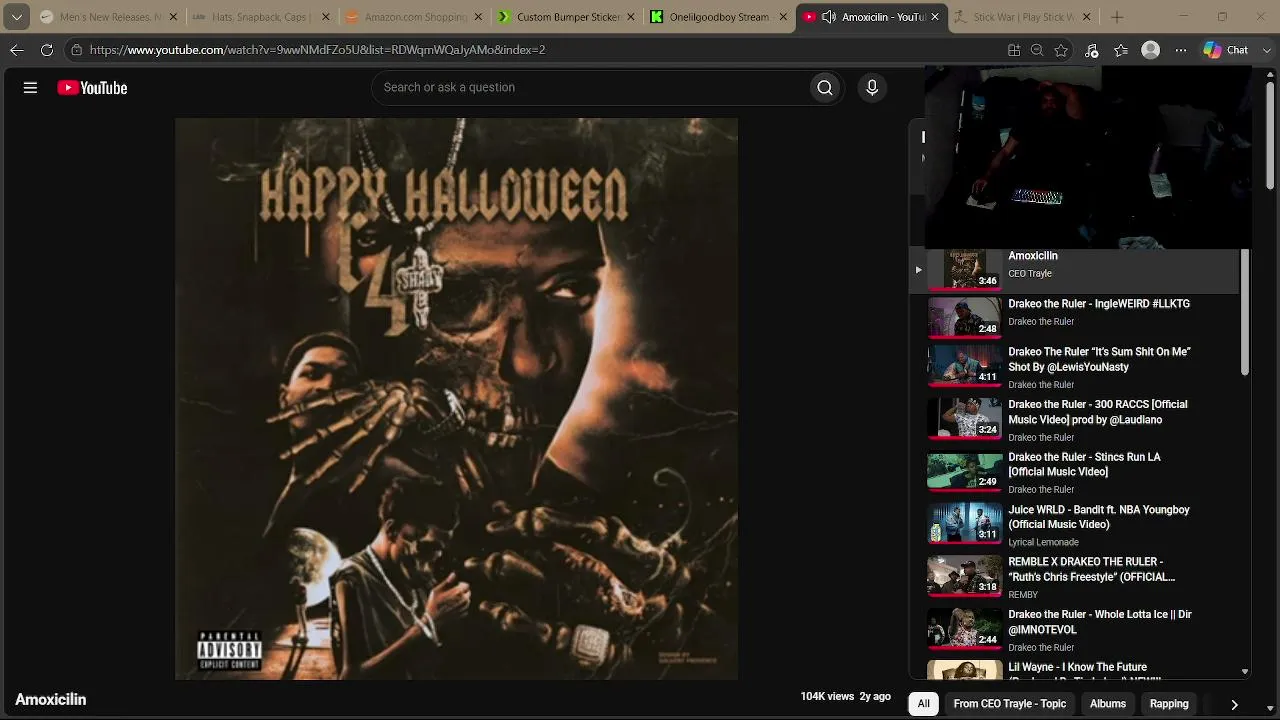This screenshot has height=720, width=1280.
Task: Focus the YouTube search box
Action: point(595,88)
